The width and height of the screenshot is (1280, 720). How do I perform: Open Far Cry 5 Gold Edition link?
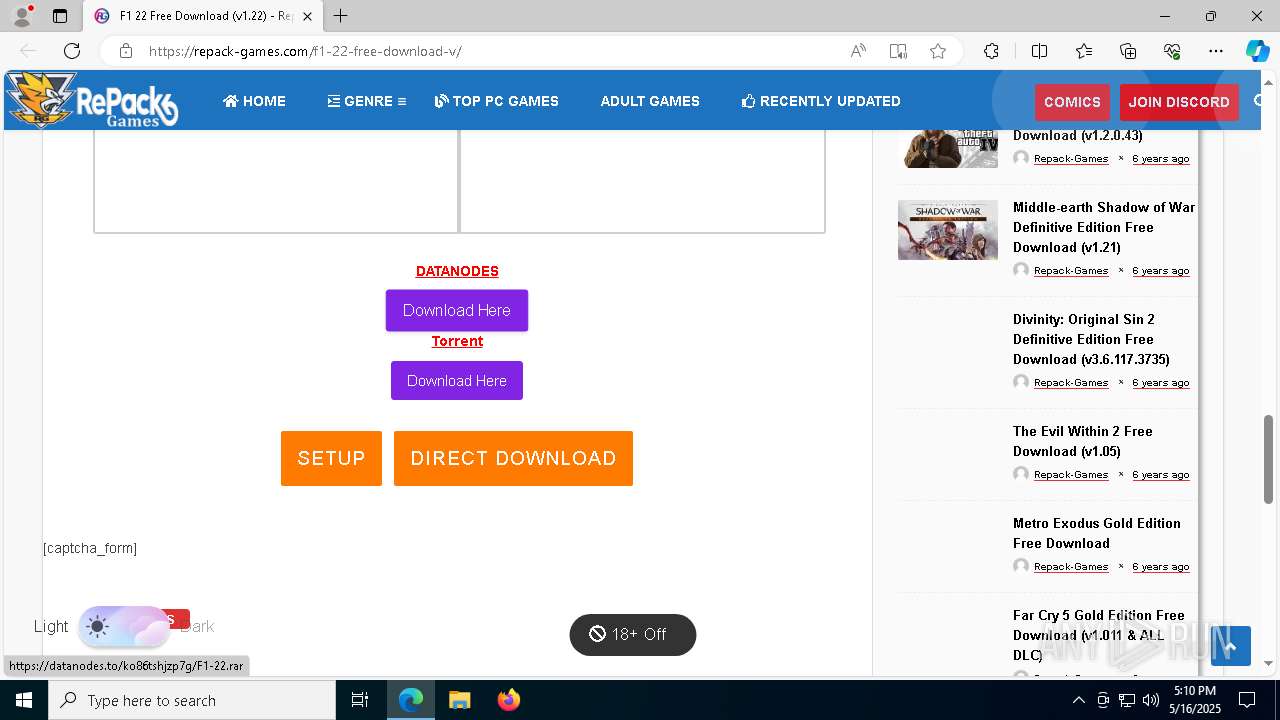click(1099, 635)
